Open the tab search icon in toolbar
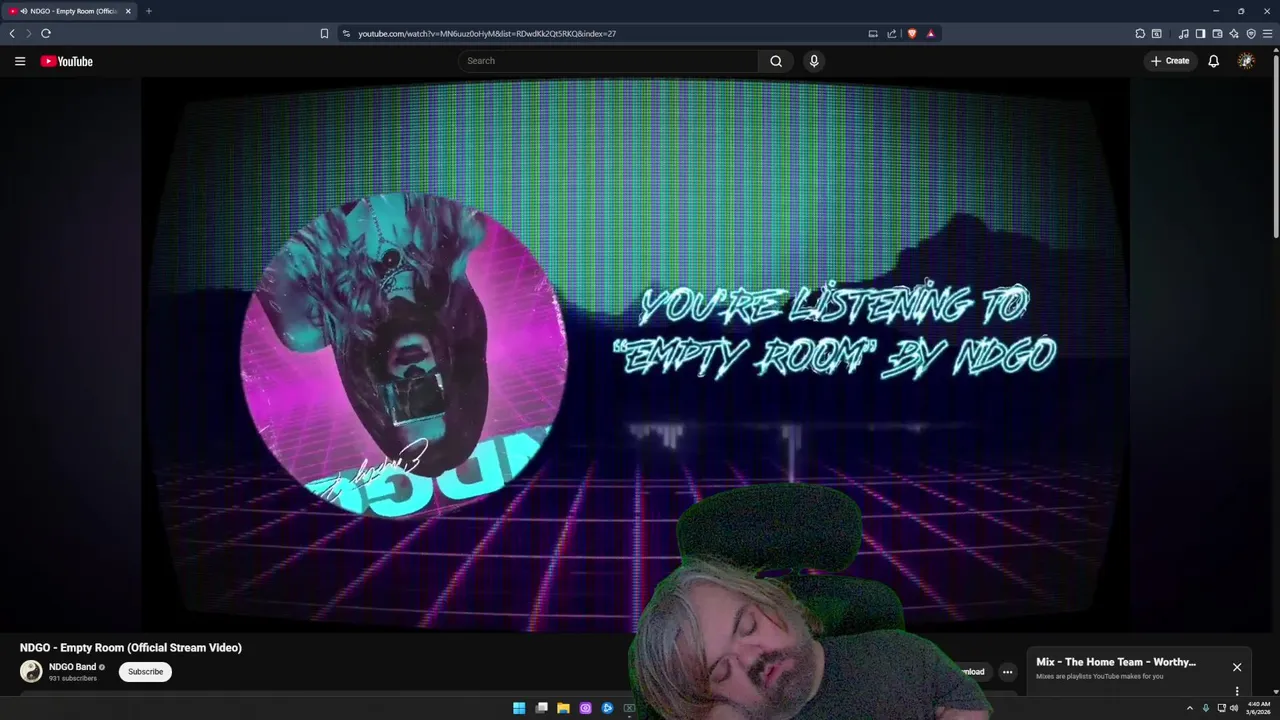 tap(1157, 33)
